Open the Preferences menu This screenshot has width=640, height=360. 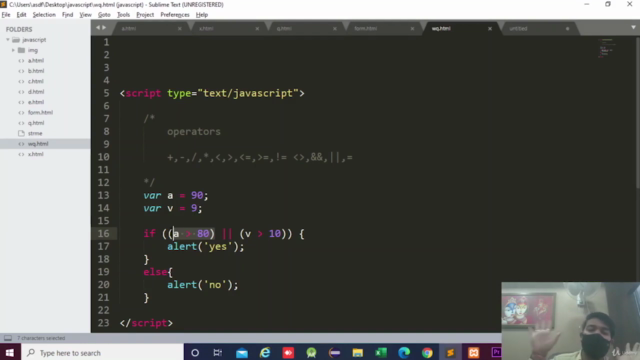pos(175,15)
